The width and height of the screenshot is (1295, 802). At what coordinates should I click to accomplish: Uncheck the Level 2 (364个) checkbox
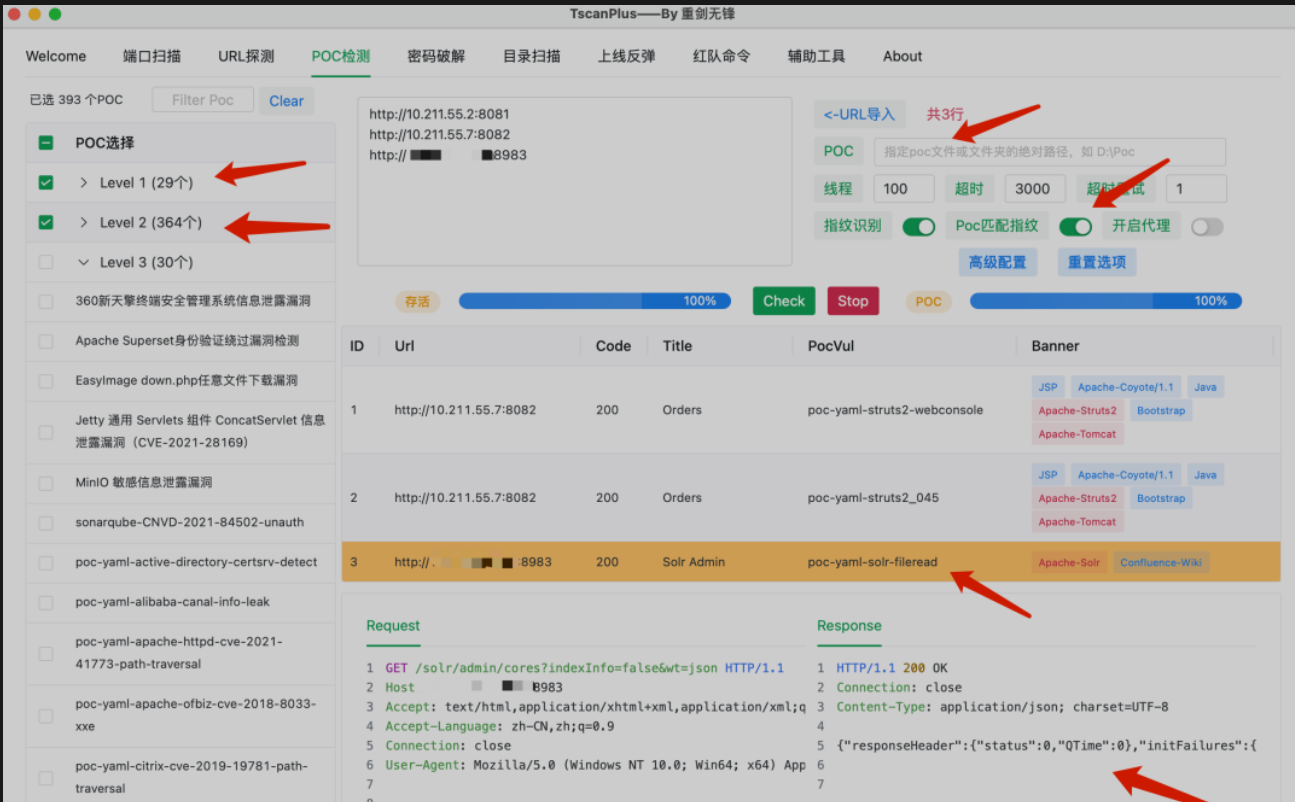[x=46, y=223]
